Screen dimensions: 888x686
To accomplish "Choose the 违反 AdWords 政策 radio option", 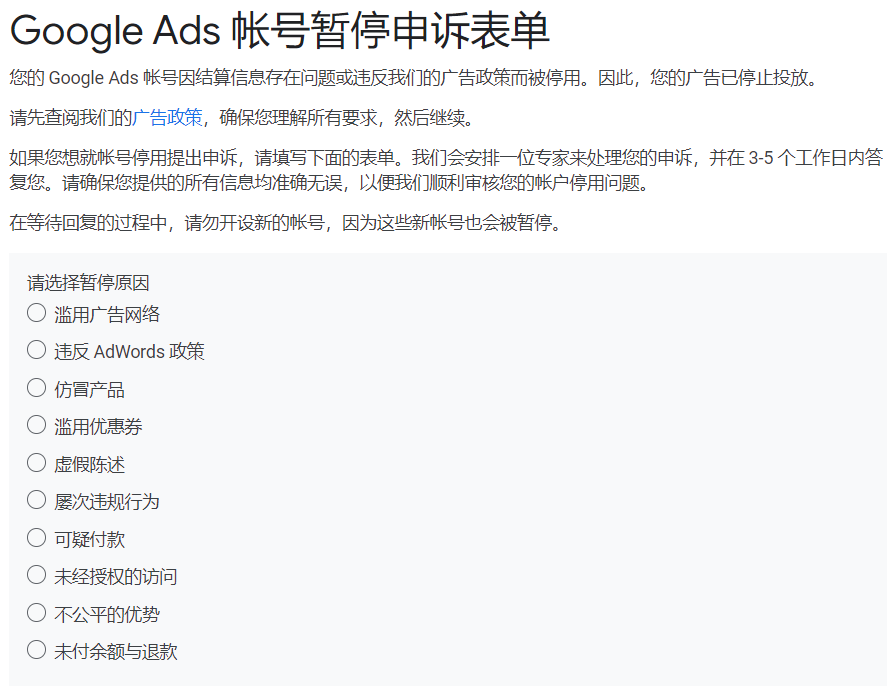I will point(37,350).
